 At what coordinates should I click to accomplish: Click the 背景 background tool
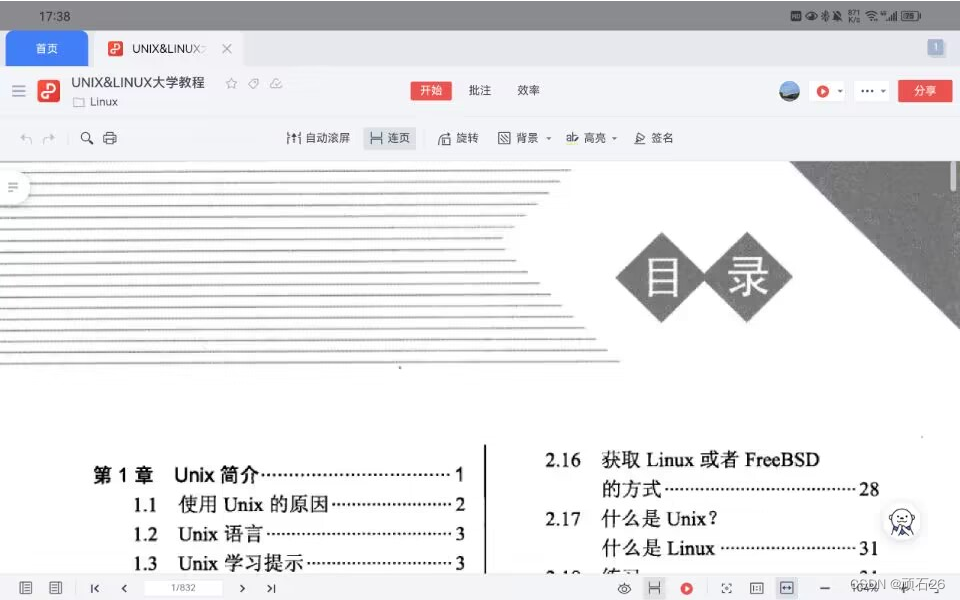[x=518, y=138]
